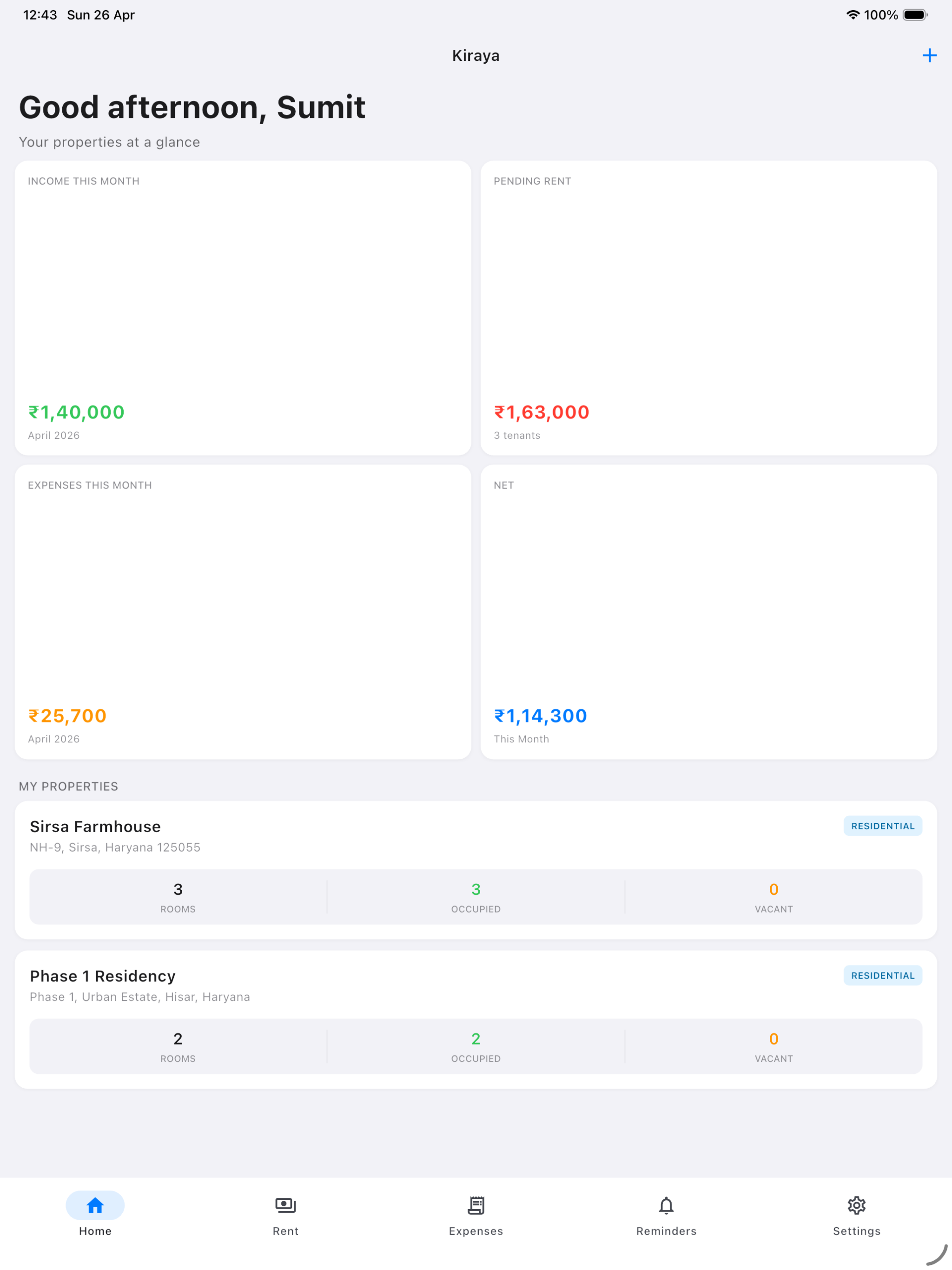Click ₹1,40,000 income amount
Viewport: 952px width, 1270px height.
click(x=76, y=412)
